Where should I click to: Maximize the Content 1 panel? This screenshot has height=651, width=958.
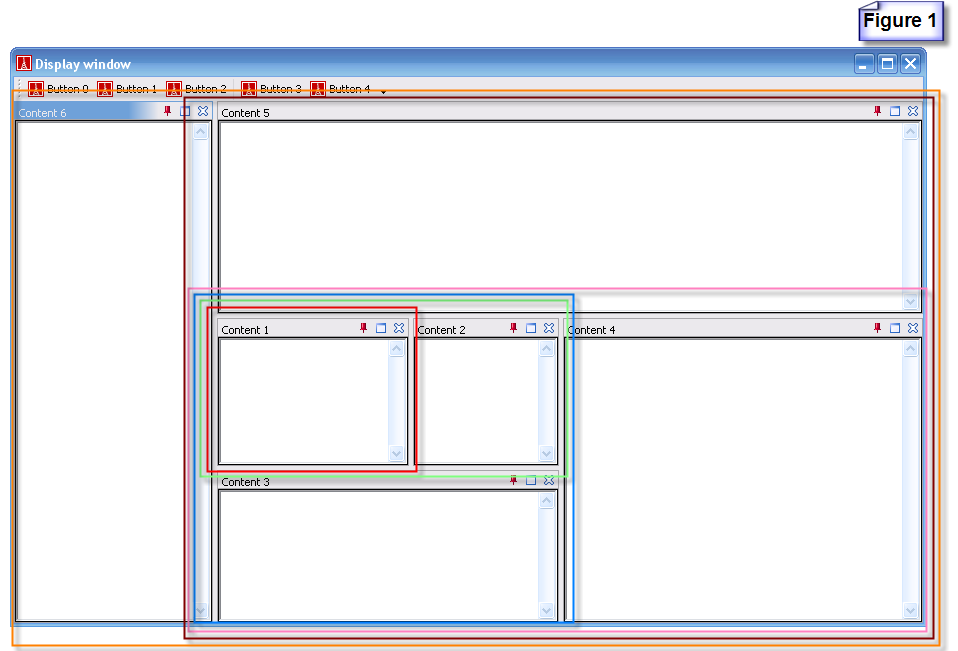click(381, 328)
